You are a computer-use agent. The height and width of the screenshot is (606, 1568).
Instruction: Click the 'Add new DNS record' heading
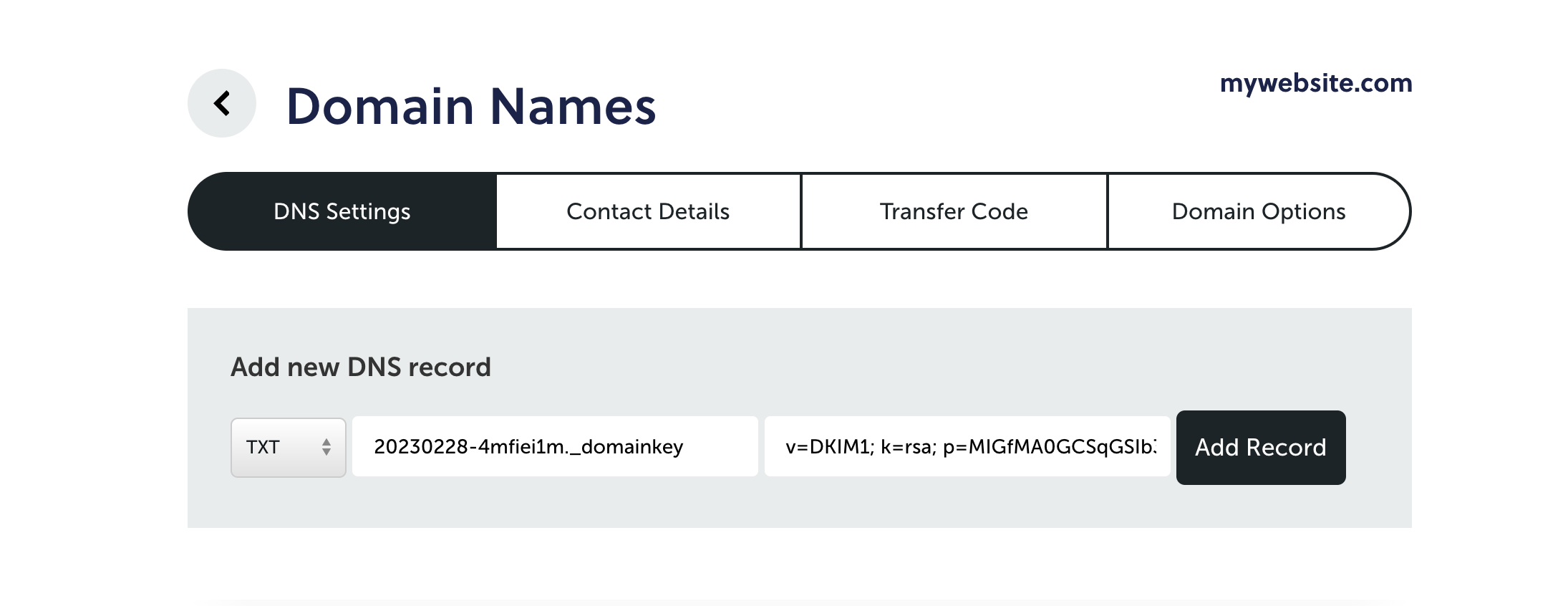(361, 367)
